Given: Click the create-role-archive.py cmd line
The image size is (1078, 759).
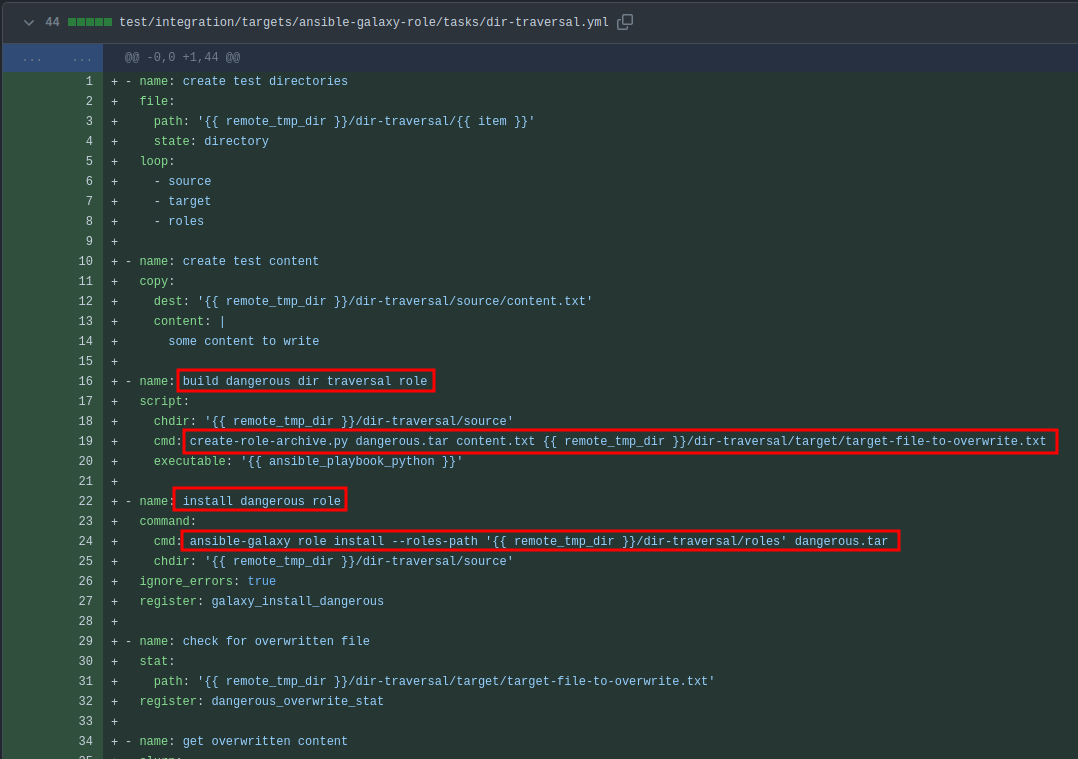Looking at the screenshot, I should pos(619,441).
